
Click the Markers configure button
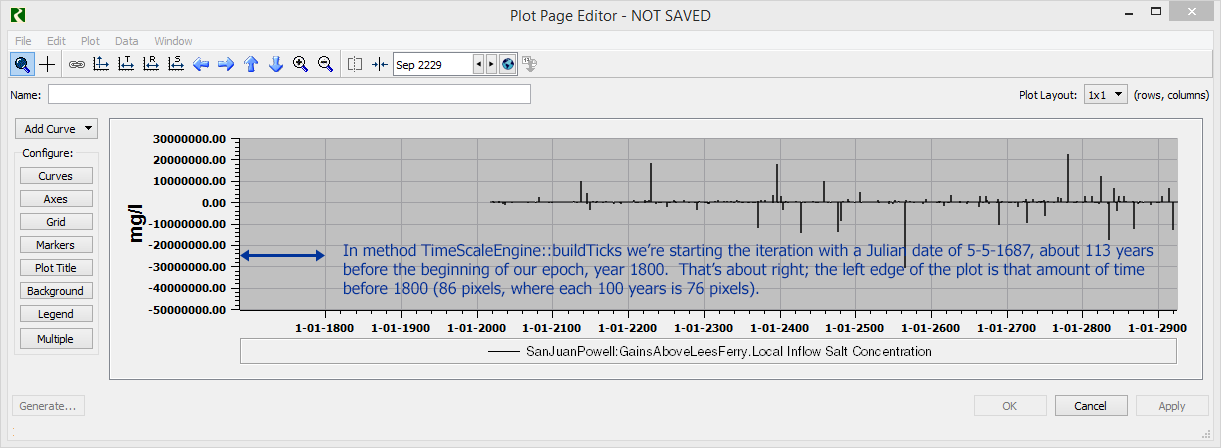[x=56, y=245]
